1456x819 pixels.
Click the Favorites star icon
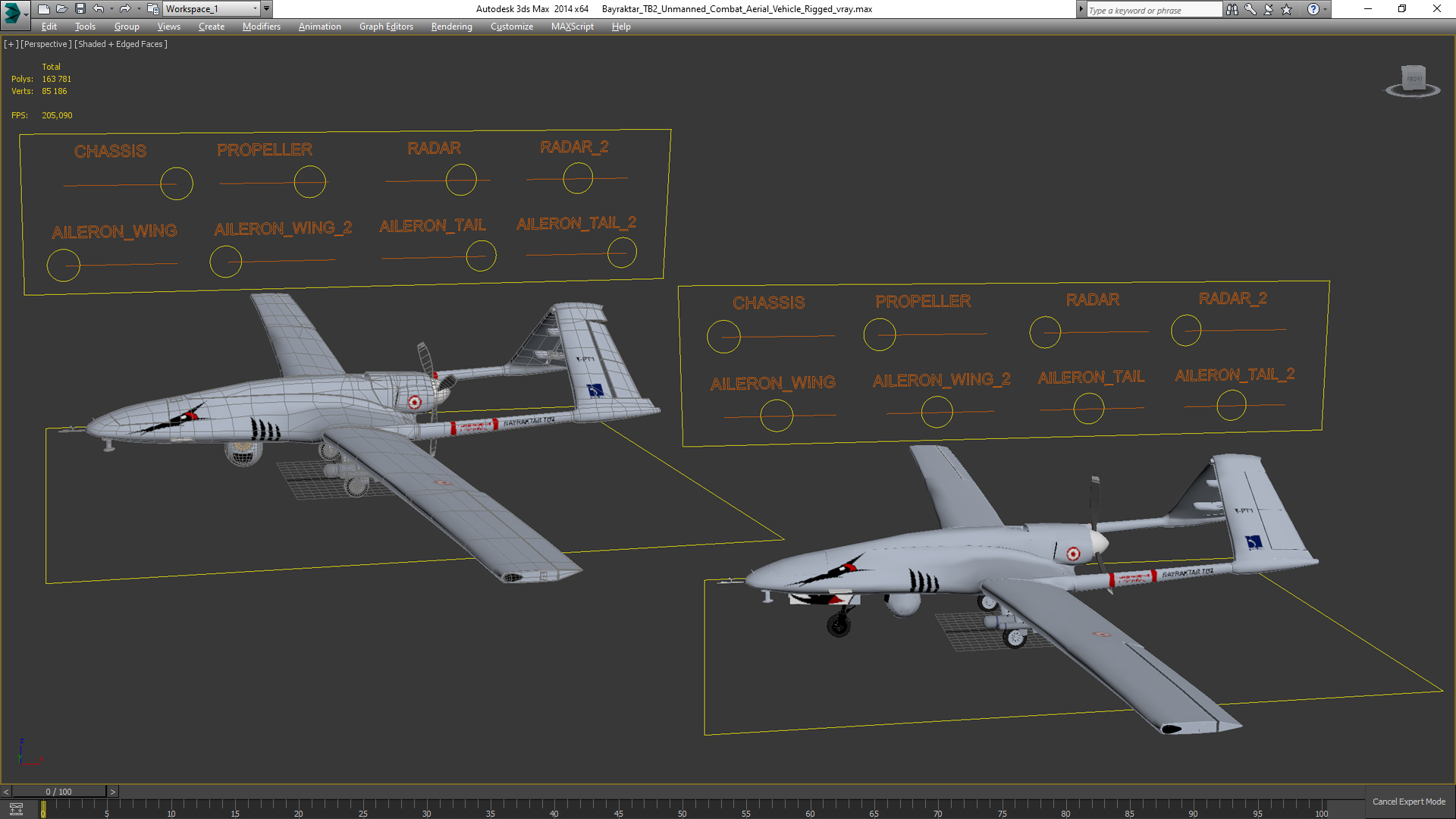(x=1287, y=9)
